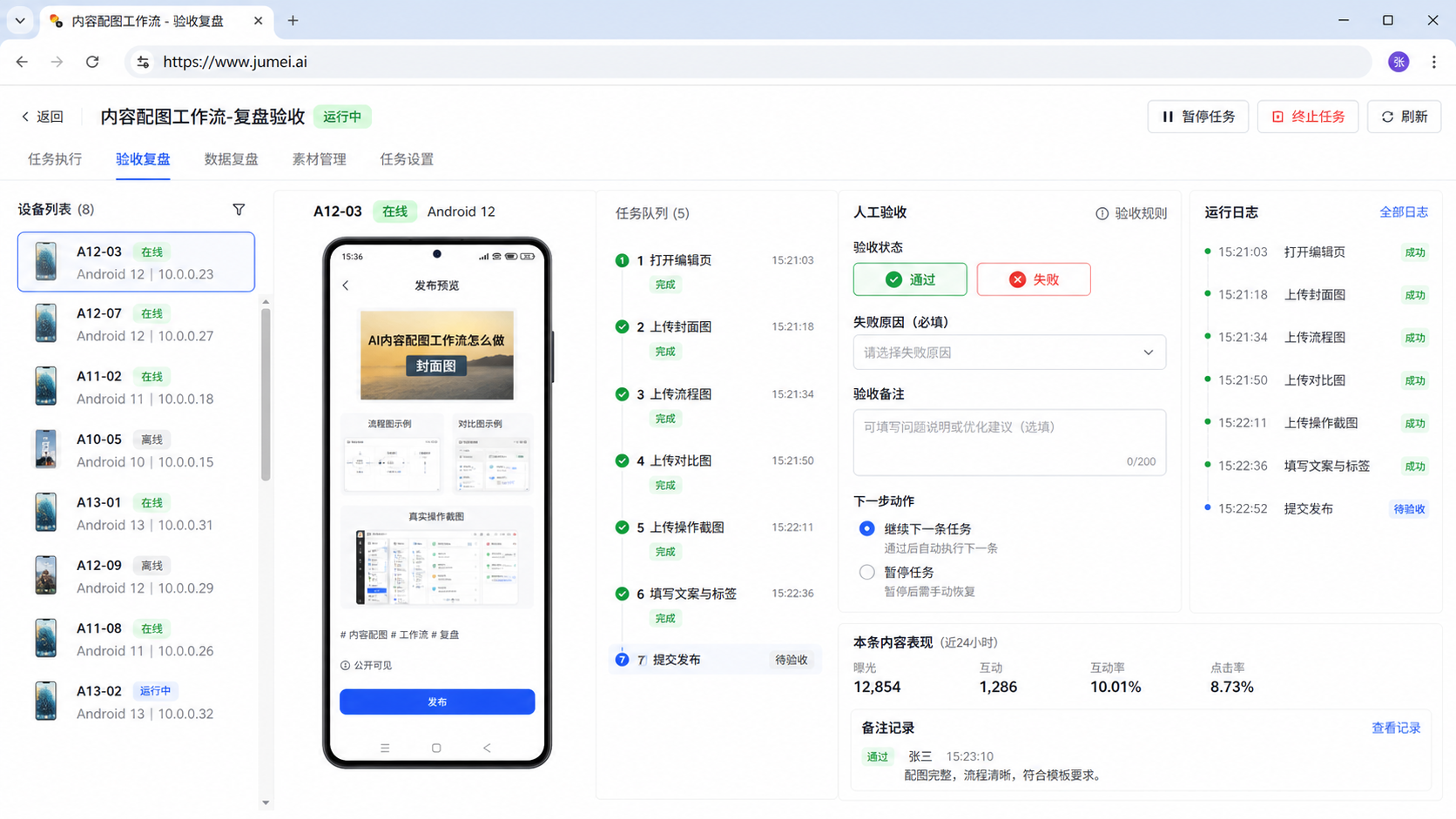The width and height of the screenshot is (1456, 819).
Task: Click task 4 上传对比图 check icon
Action: coord(622,460)
